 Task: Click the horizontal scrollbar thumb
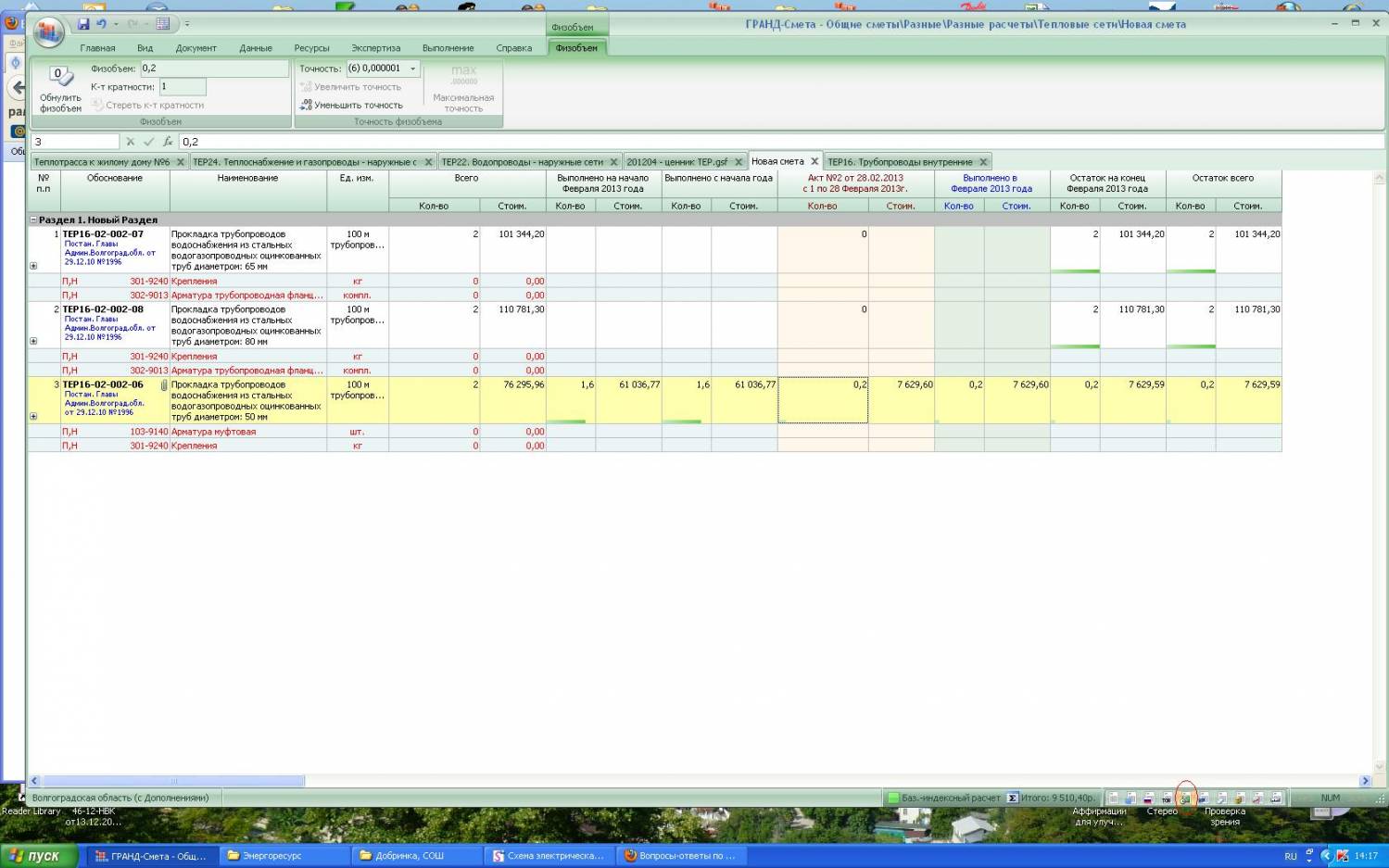[x=173, y=781]
